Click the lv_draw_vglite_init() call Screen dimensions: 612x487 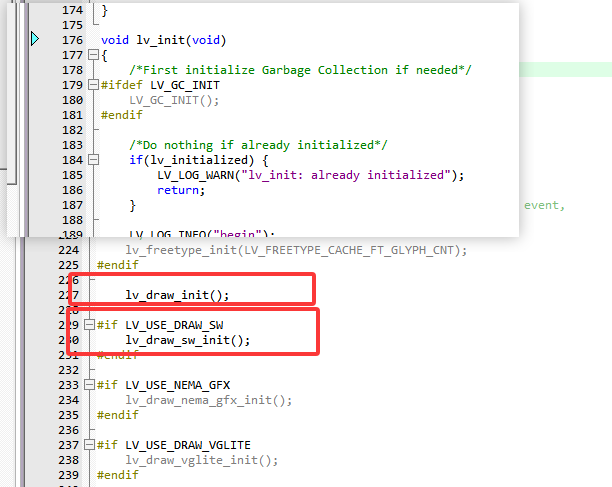201,460
